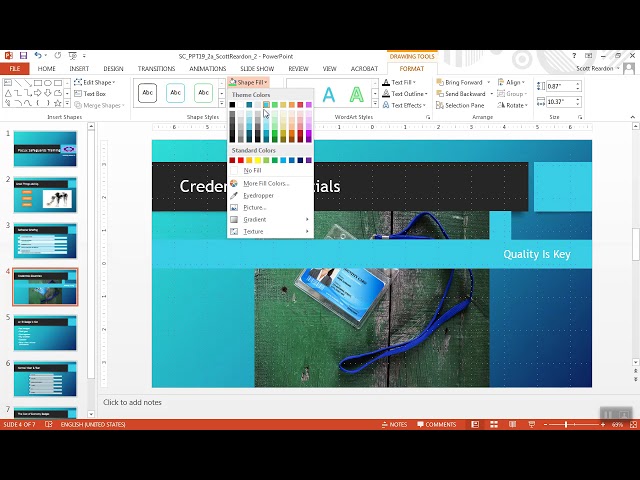The height and width of the screenshot is (480, 640).
Task: Start Slide Show from status bar icon
Action: (x=531, y=424)
